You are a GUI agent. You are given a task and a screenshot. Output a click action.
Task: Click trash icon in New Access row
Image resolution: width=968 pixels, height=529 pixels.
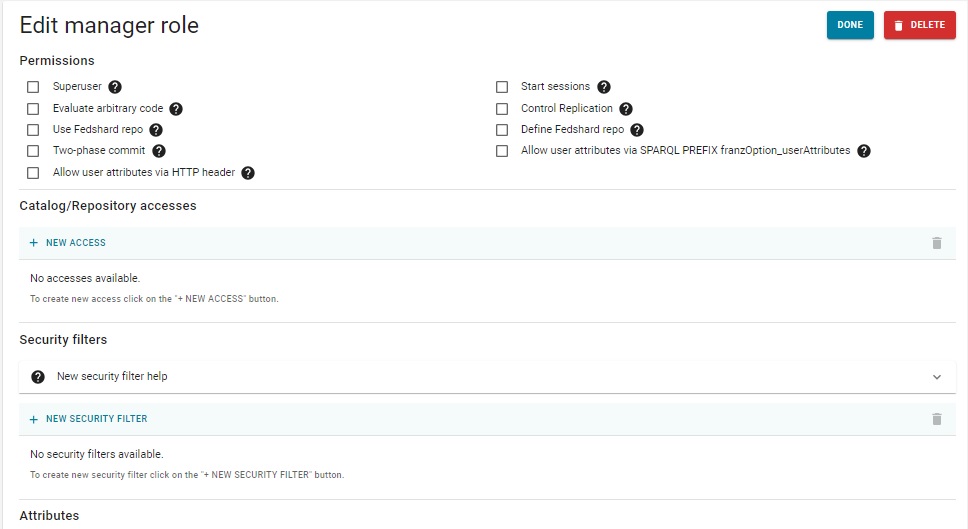click(936, 243)
